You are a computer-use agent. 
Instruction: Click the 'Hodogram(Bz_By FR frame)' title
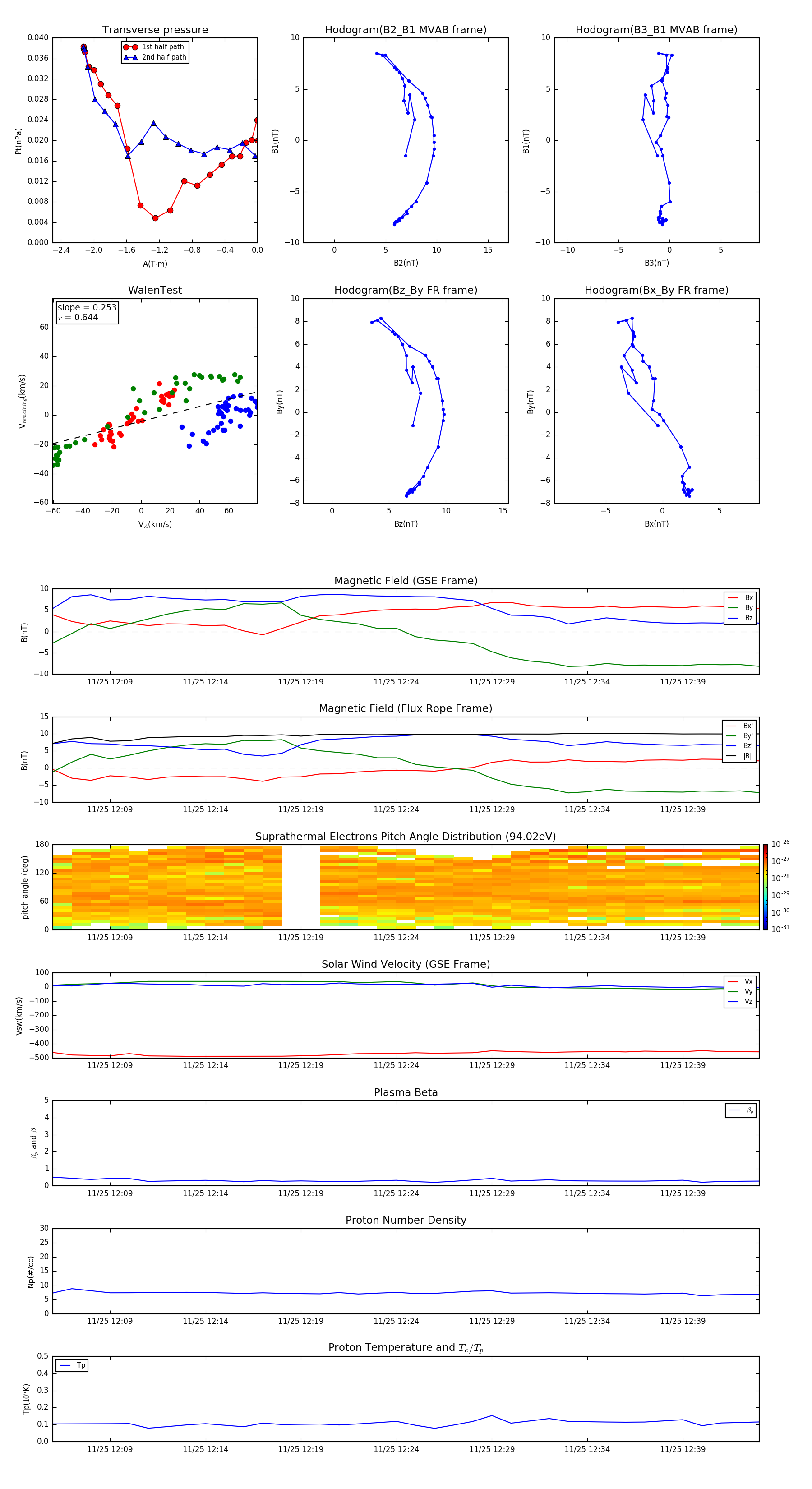(406, 290)
